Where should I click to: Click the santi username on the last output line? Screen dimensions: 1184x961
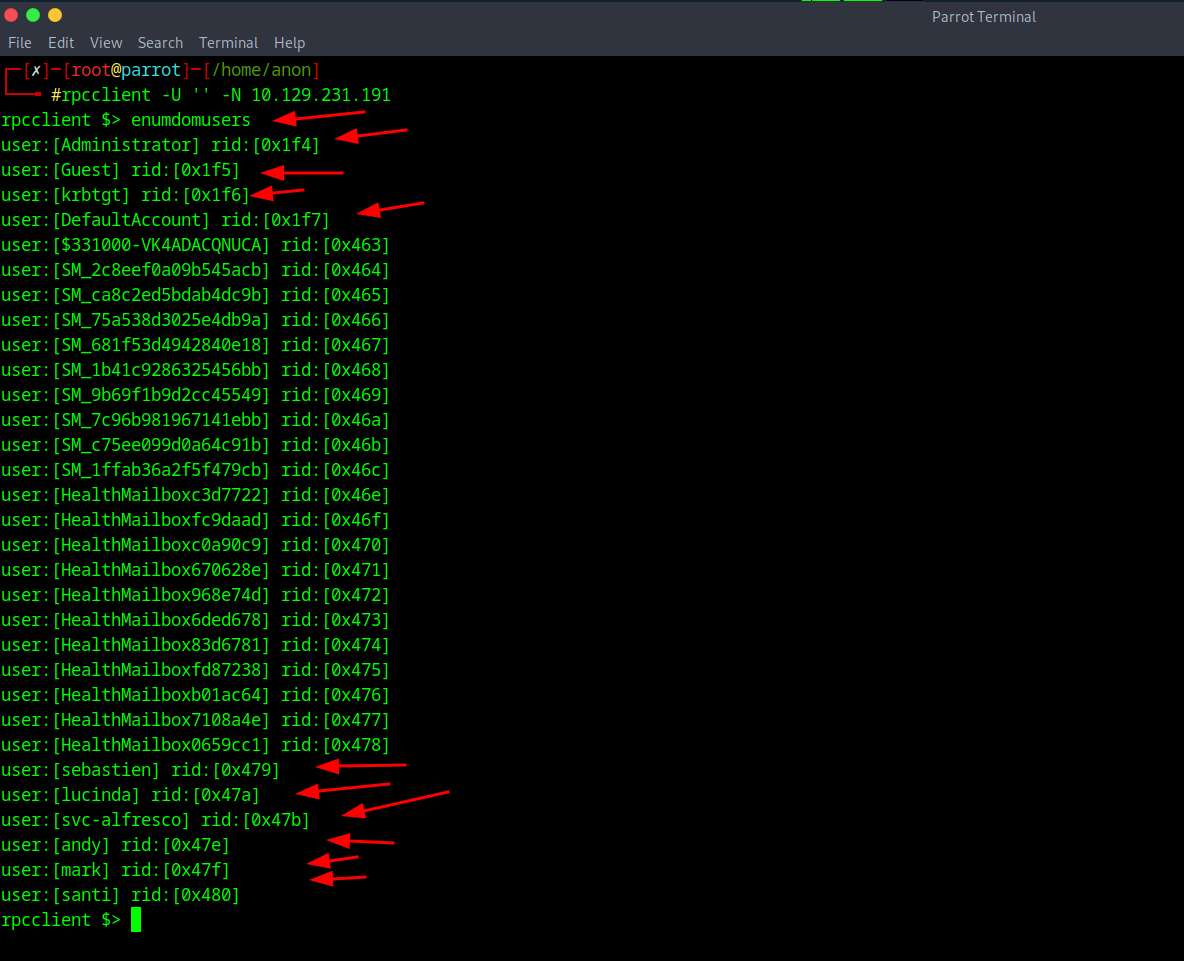[85, 895]
